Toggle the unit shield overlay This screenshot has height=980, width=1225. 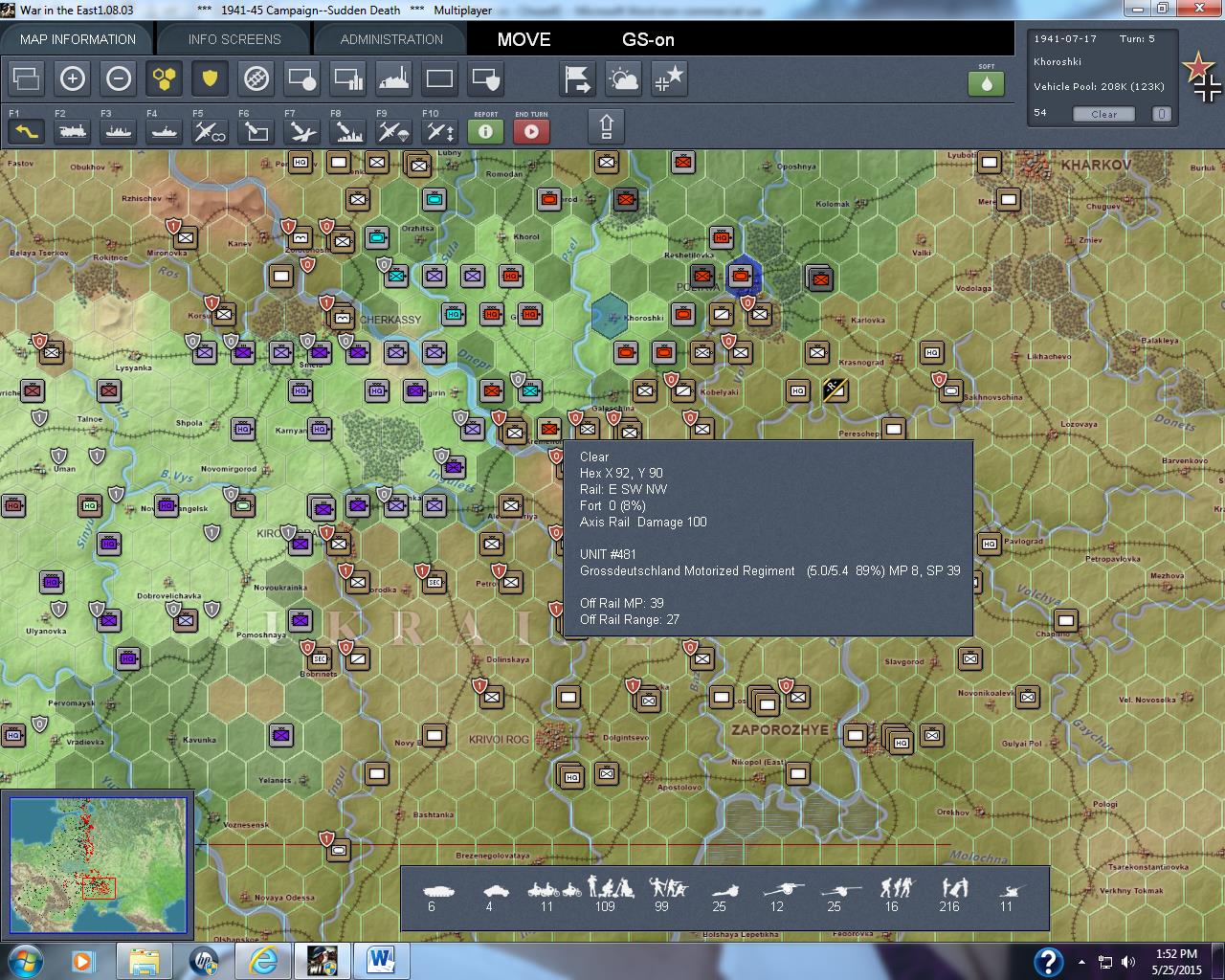(486, 78)
